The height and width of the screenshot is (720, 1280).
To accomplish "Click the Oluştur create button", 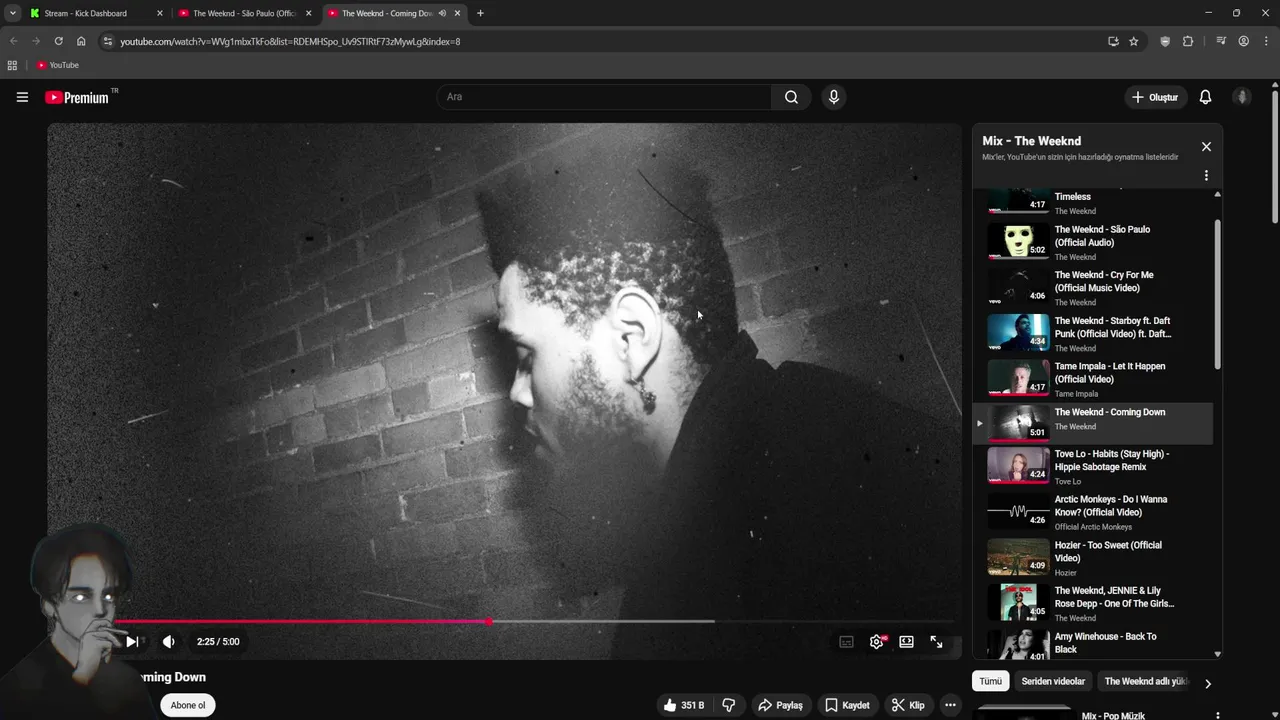I will click(x=1155, y=97).
